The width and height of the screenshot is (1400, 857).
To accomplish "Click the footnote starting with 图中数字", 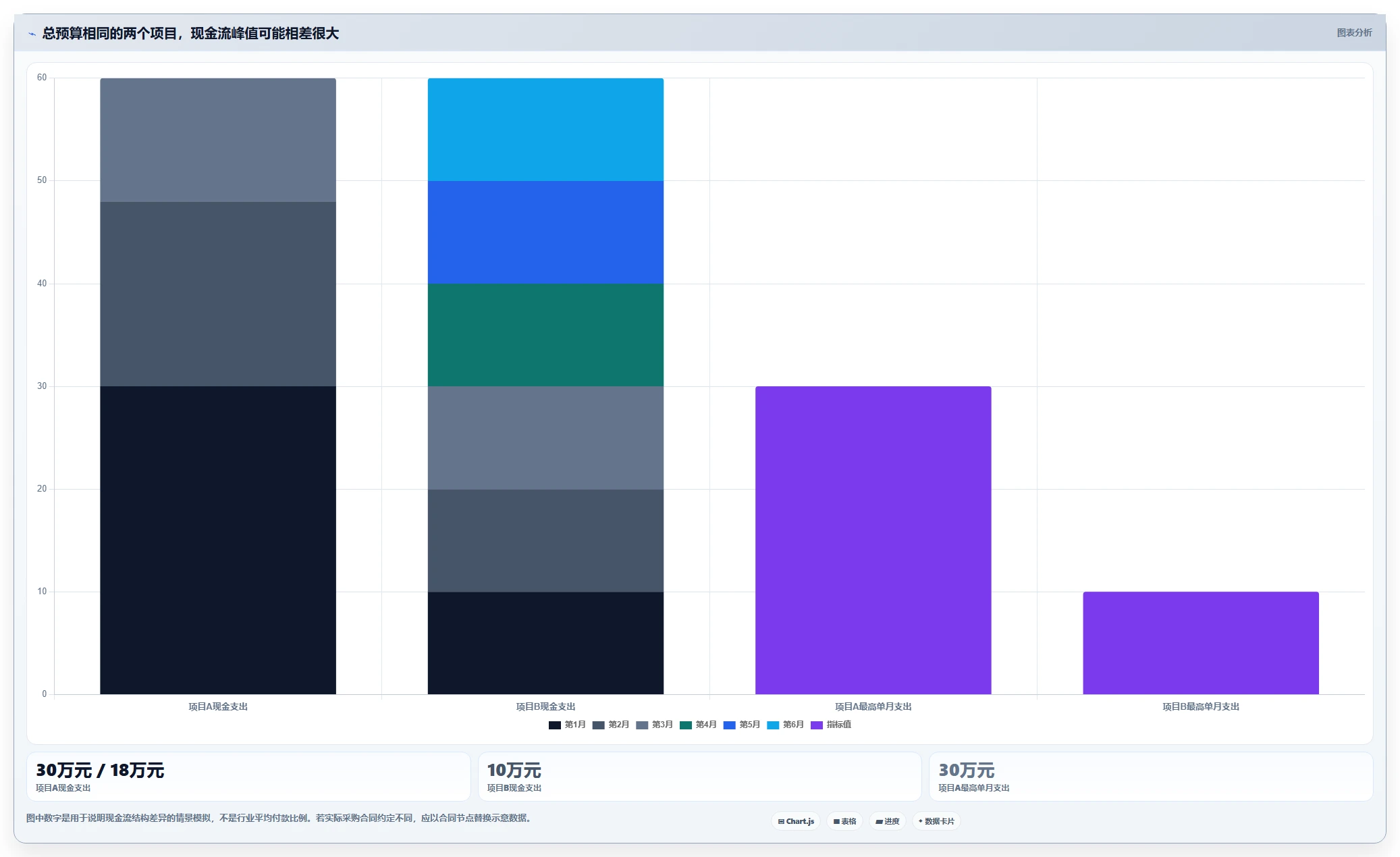I will coord(279,818).
